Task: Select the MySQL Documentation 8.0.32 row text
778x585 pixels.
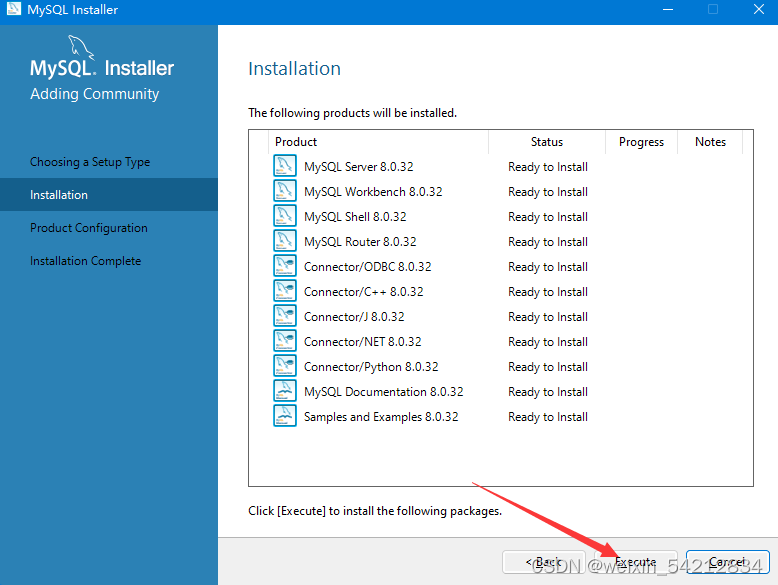Action: click(384, 391)
